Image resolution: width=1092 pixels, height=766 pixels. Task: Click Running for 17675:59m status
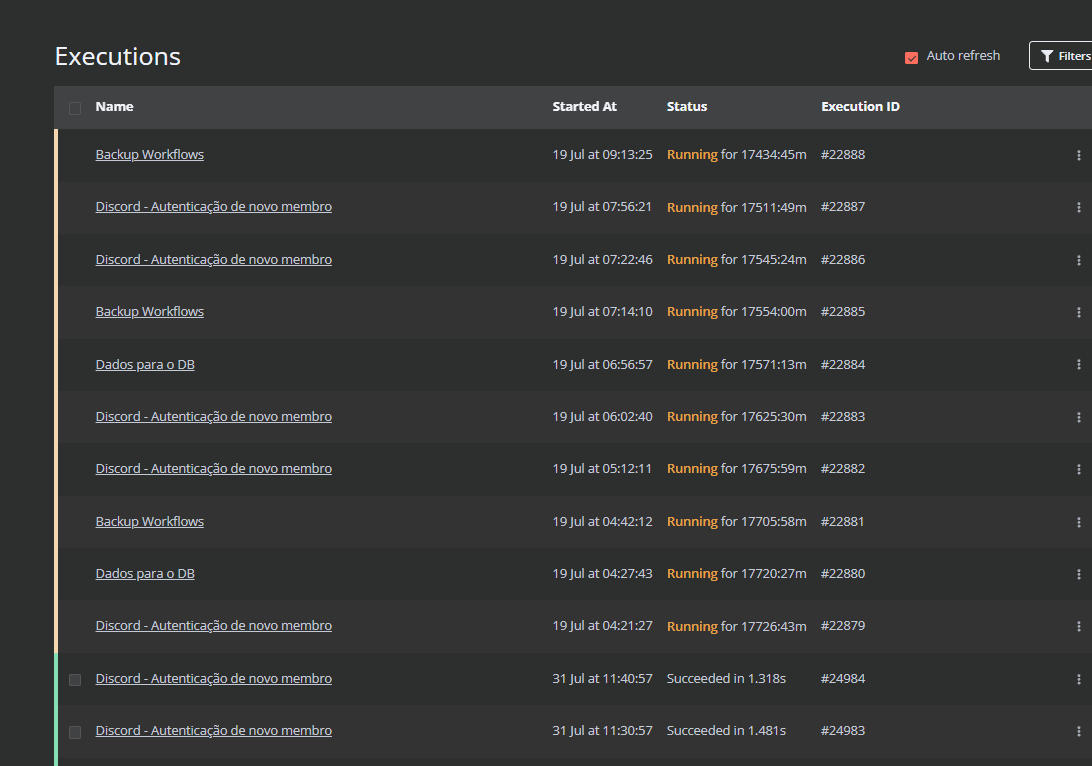point(736,469)
